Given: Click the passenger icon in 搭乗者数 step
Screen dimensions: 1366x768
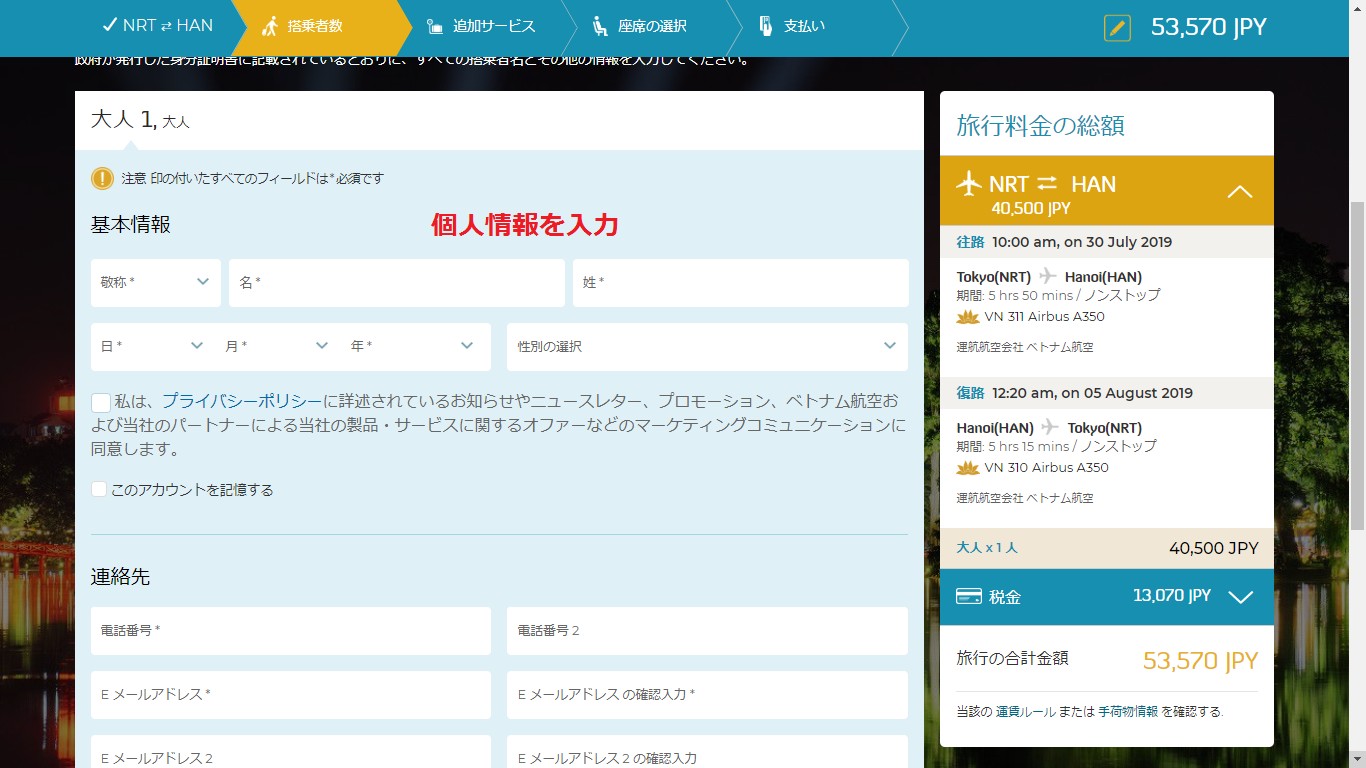Looking at the screenshot, I should pos(269,27).
